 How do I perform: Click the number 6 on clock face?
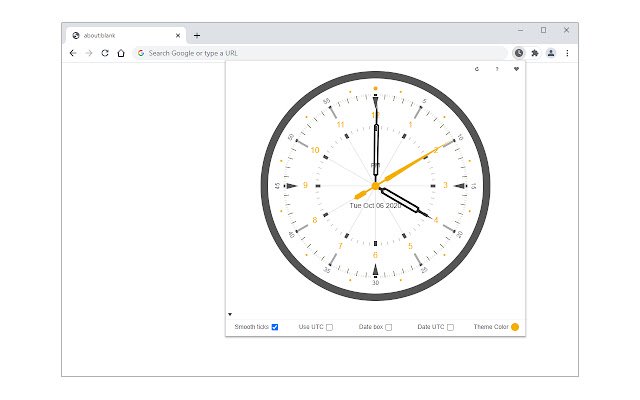(375, 255)
